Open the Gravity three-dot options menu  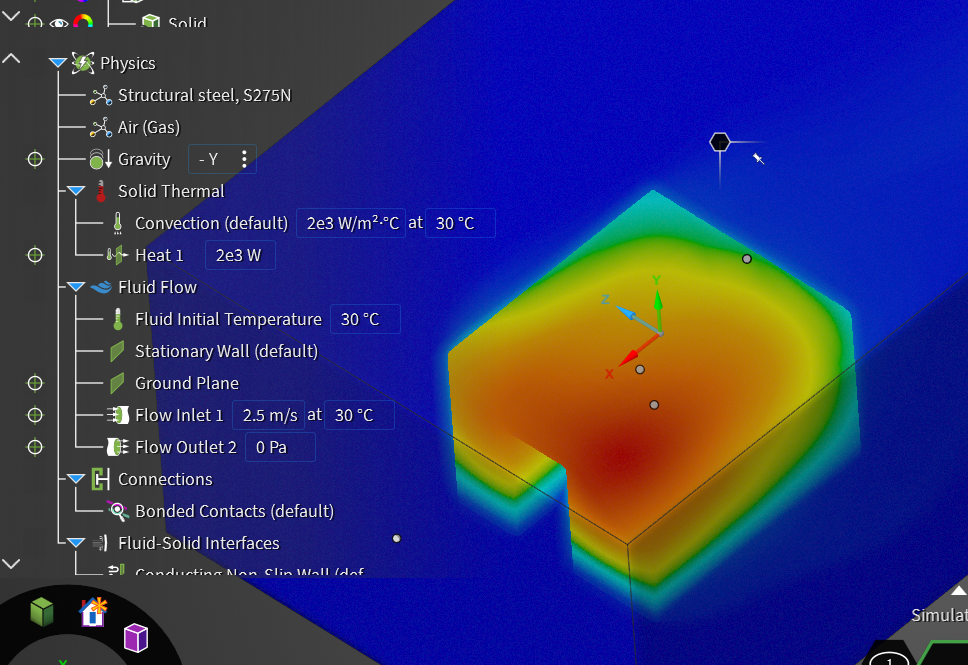[244, 159]
